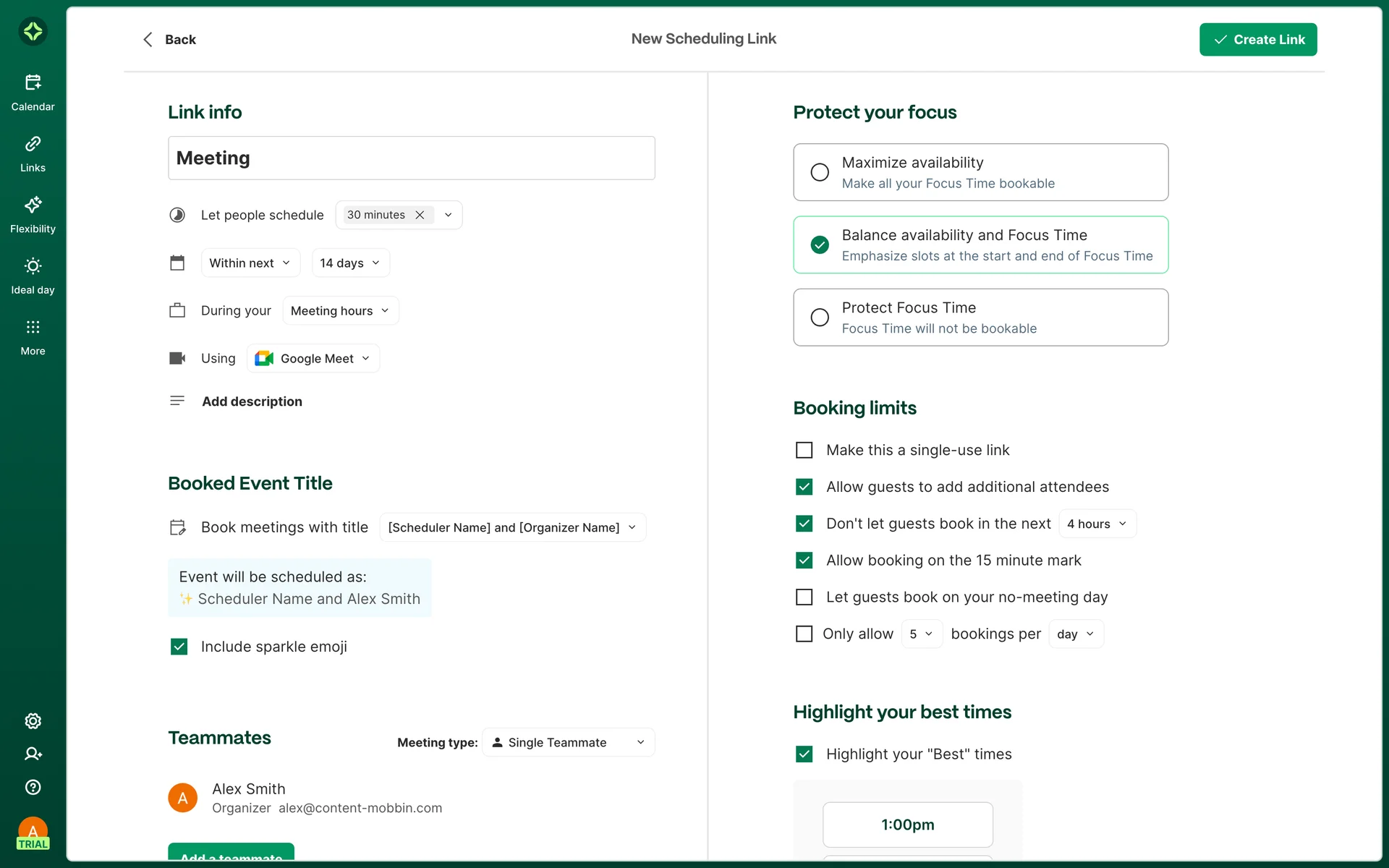The height and width of the screenshot is (868, 1389).
Task: Check Make this a single-use link
Action: pyautogui.click(x=804, y=450)
